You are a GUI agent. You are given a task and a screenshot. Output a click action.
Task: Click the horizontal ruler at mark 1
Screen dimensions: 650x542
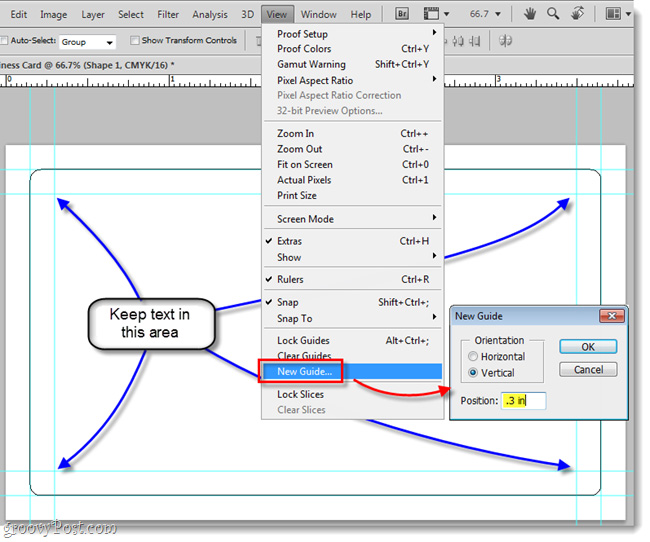tap(171, 81)
